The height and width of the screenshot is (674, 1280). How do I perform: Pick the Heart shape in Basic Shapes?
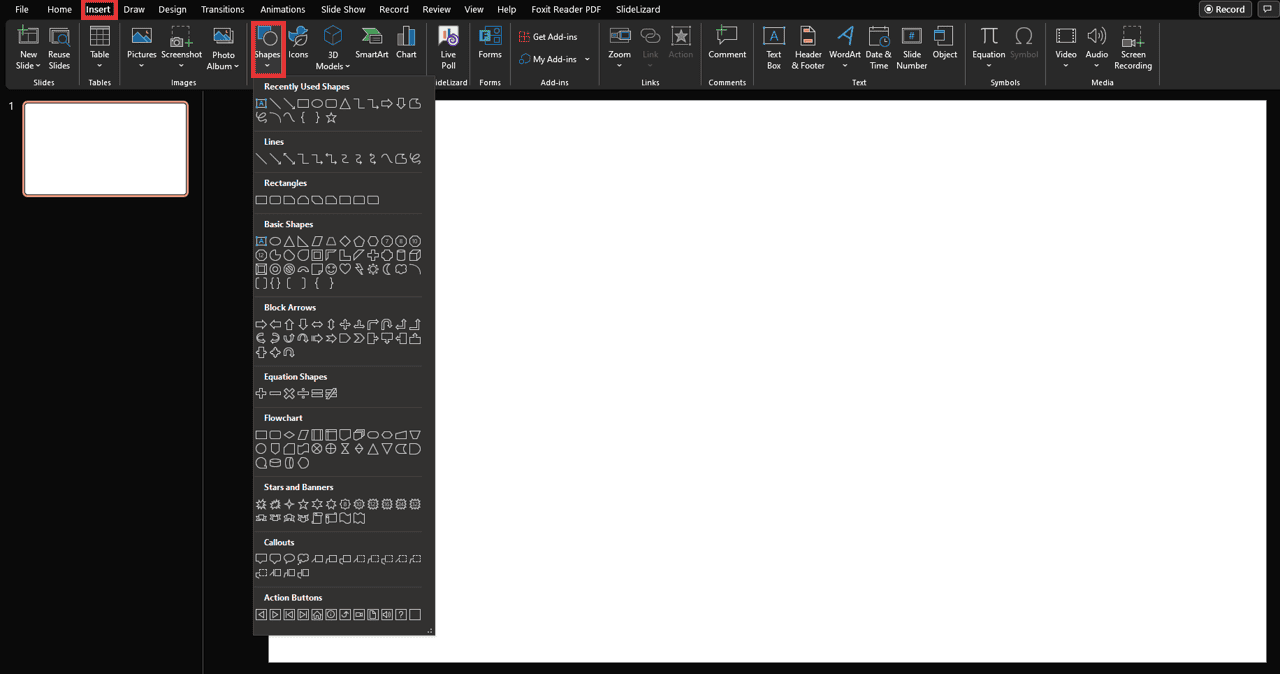345,269
